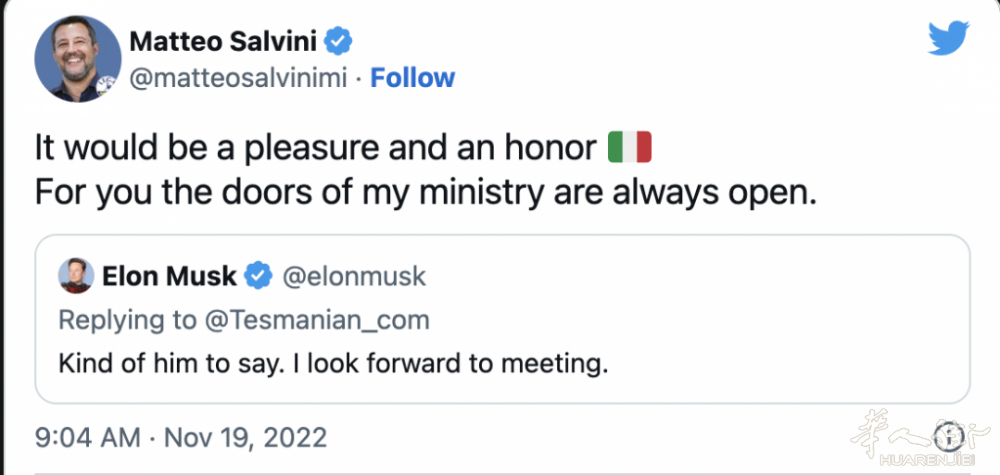Click the Twitter bird logo
This screenshot has height=475, width=1000.
948,39
